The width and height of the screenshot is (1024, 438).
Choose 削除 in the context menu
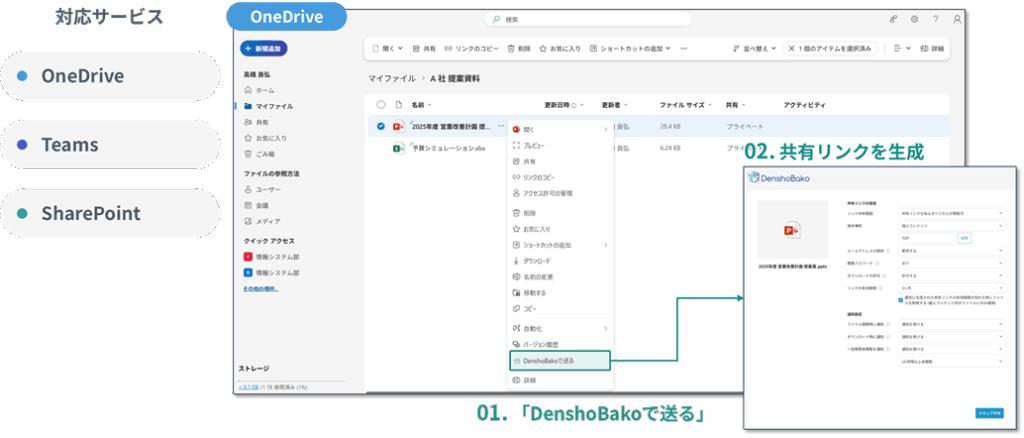click(x=560, y=213)
